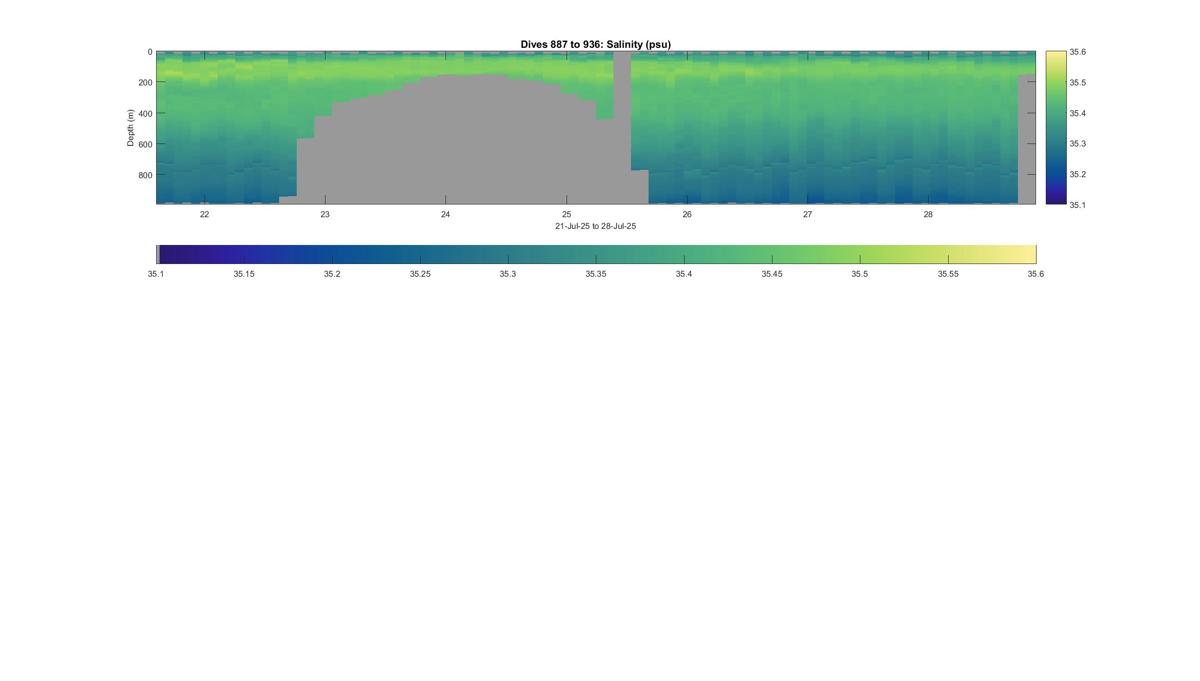Click the vertical colorbar beside the plot

1055,128
